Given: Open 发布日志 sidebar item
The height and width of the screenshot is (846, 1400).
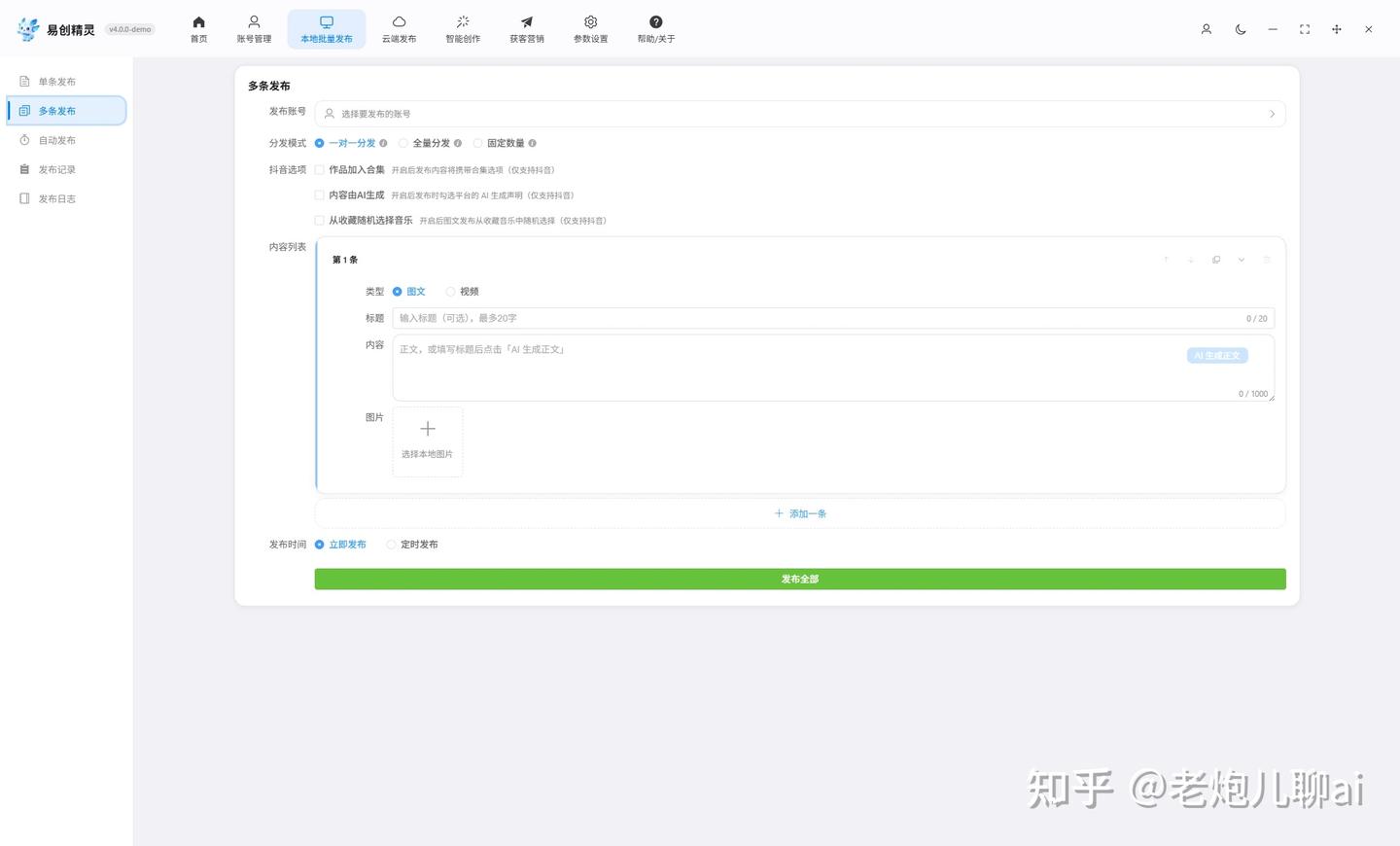Looking at the screenshot, I should pyautogui.click(x=66, y=198).
